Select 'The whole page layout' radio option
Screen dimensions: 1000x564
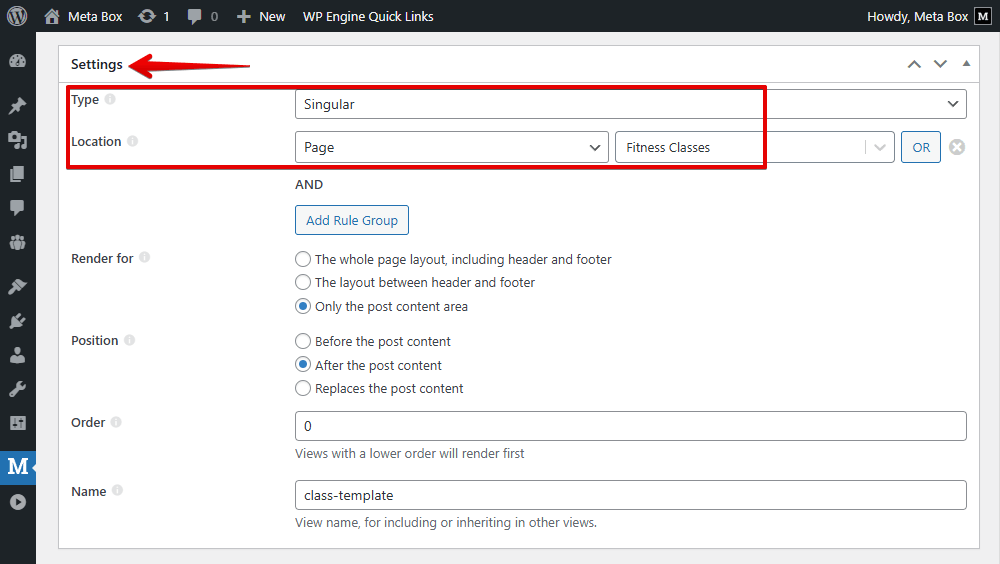(303, 259)
